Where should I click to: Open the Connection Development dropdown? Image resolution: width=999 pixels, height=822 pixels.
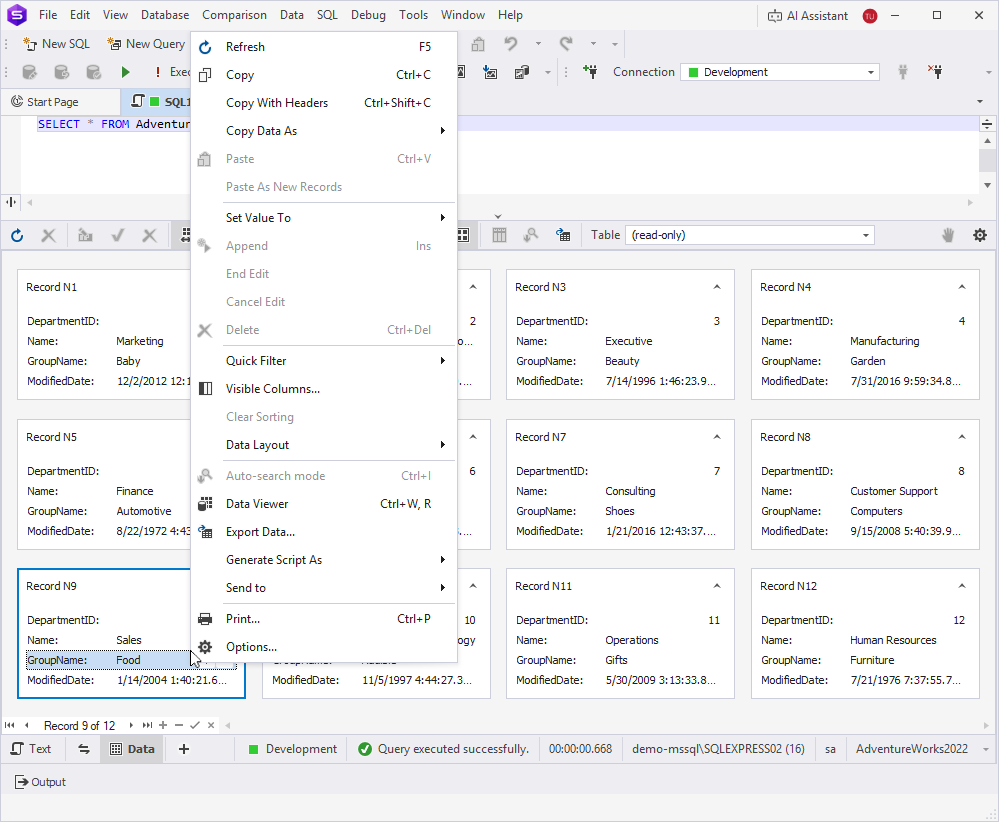(871, 72)
